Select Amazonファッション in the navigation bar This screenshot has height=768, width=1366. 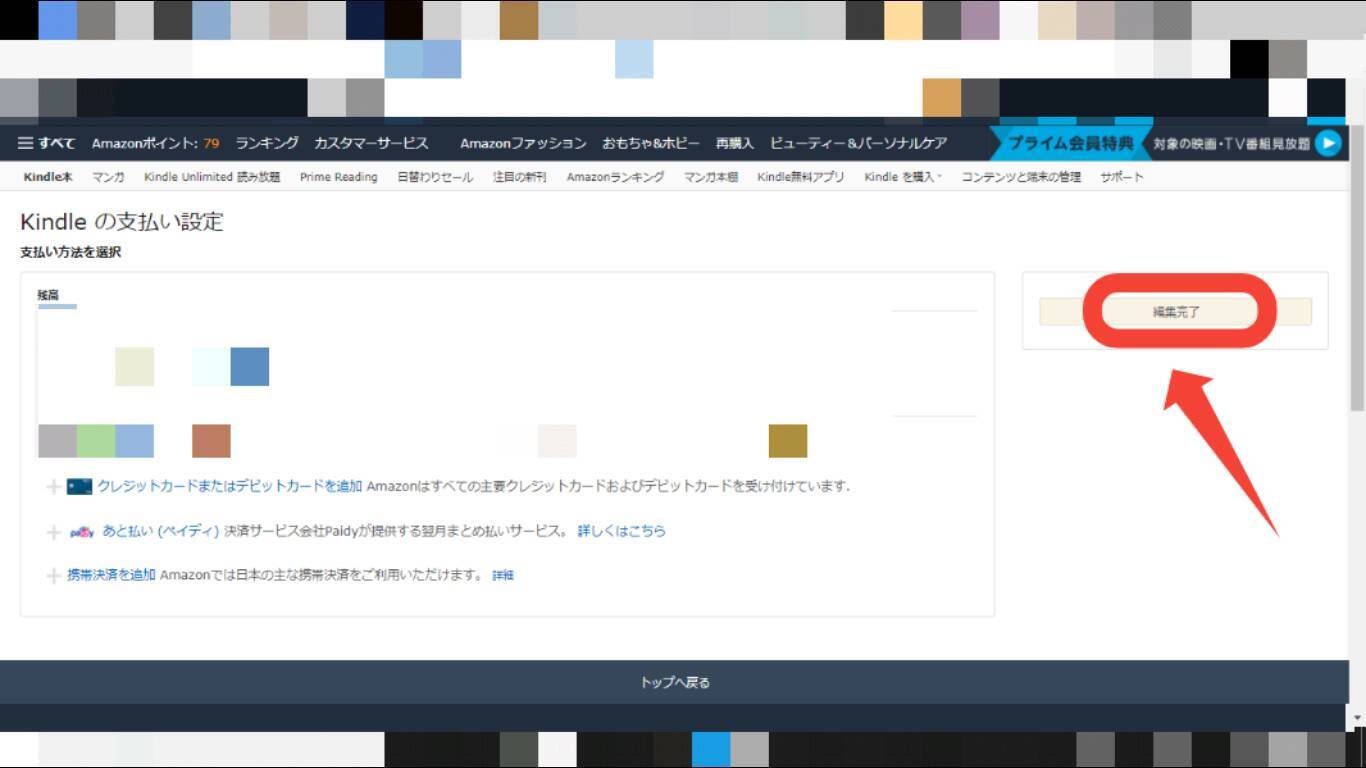tap(523, 143)
